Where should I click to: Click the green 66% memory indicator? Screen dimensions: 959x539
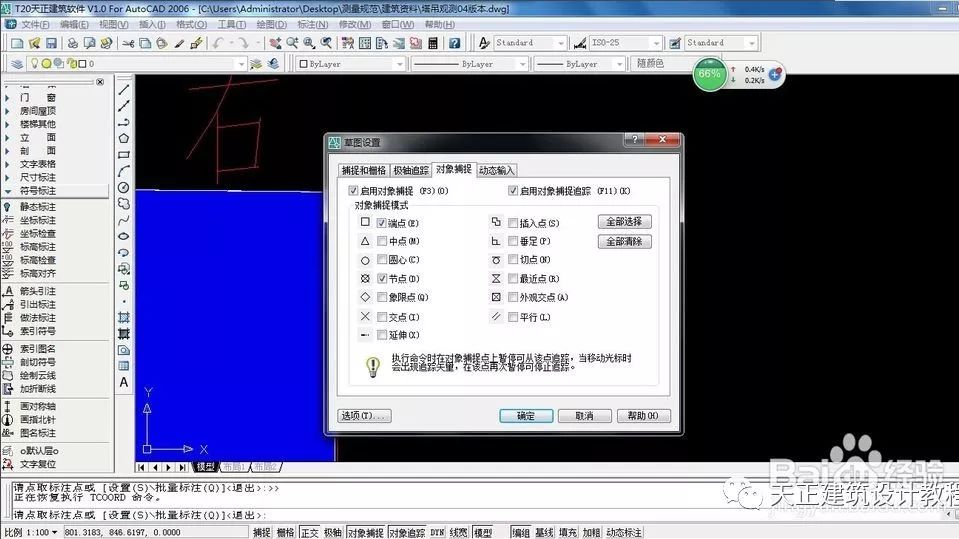(709, 75)
